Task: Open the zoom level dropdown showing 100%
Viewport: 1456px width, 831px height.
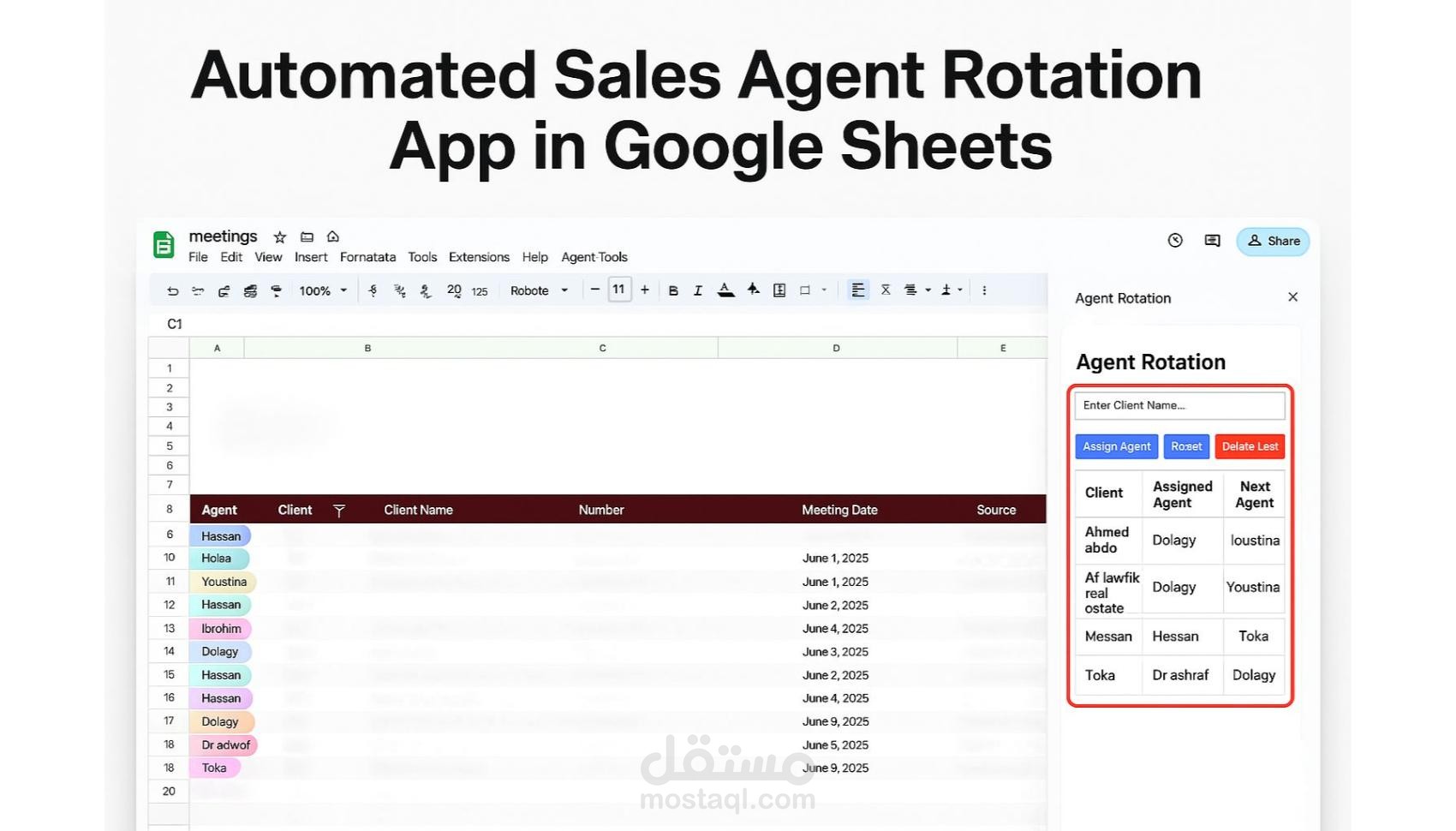Action: 321,290
